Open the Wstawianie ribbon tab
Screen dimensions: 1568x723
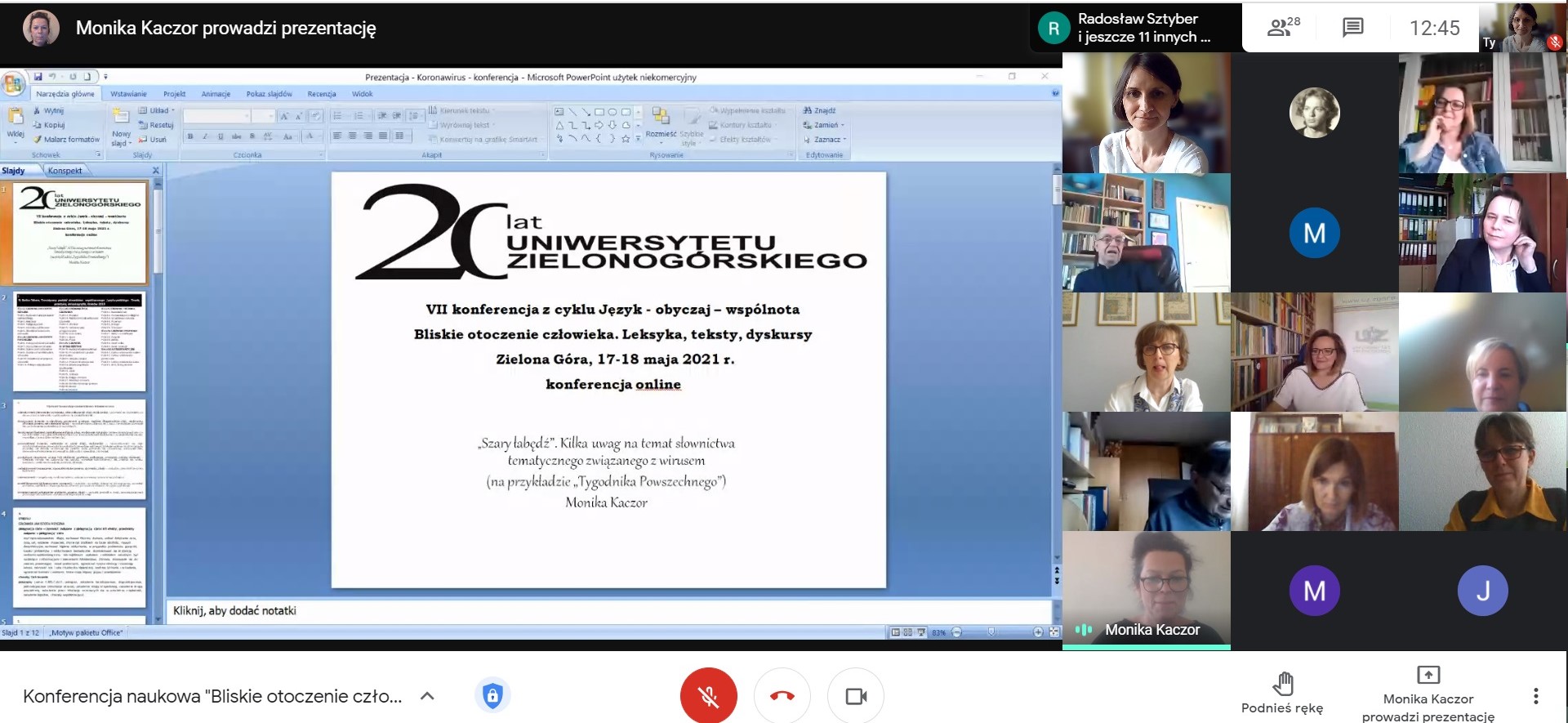[x=129, y=94]
